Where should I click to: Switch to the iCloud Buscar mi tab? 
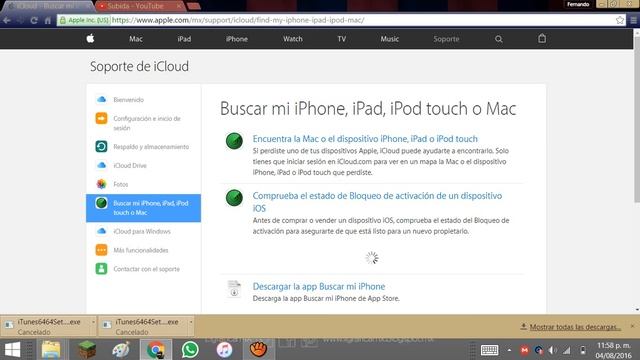click(49, 6)
